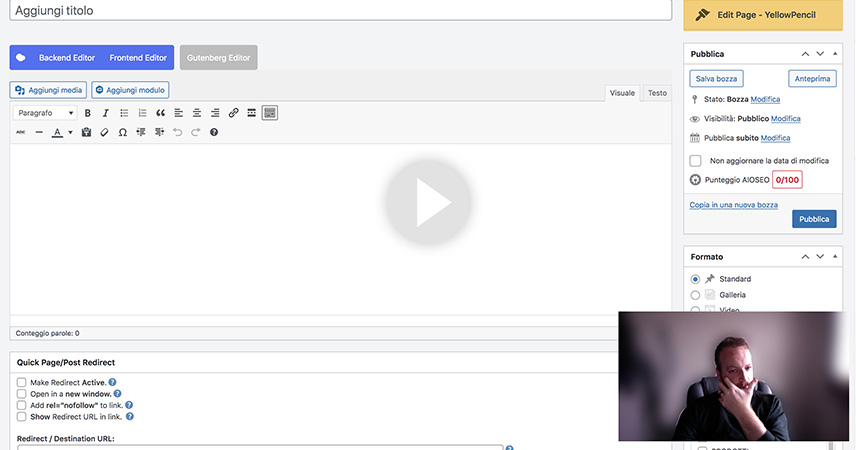Click the insert link icon
Image resolution: width=856 pixels, height=450 pixels.
(233, 113)
